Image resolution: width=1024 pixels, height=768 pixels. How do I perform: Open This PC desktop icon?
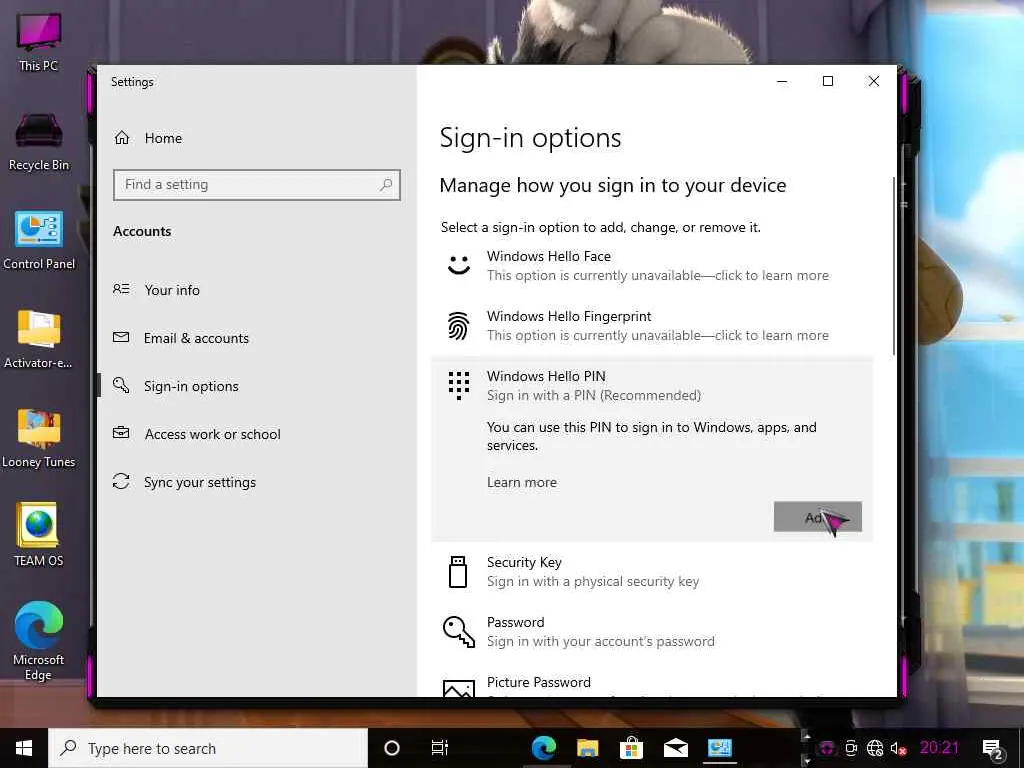(38, 42)
